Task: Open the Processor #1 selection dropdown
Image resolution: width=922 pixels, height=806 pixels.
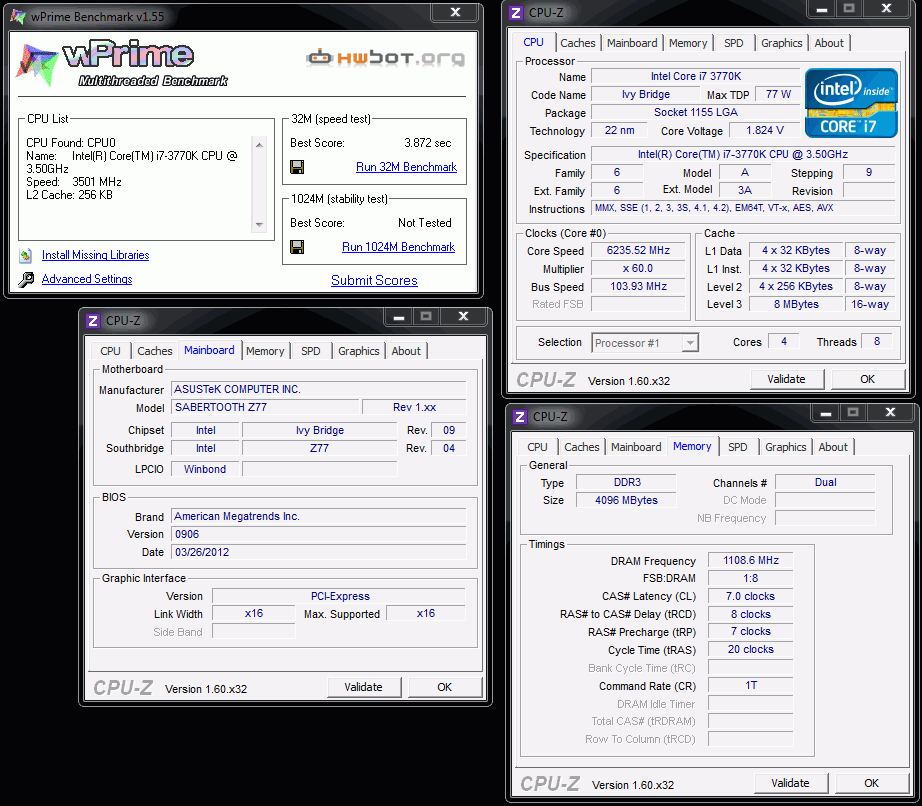Action: click(x=690, y=343)
